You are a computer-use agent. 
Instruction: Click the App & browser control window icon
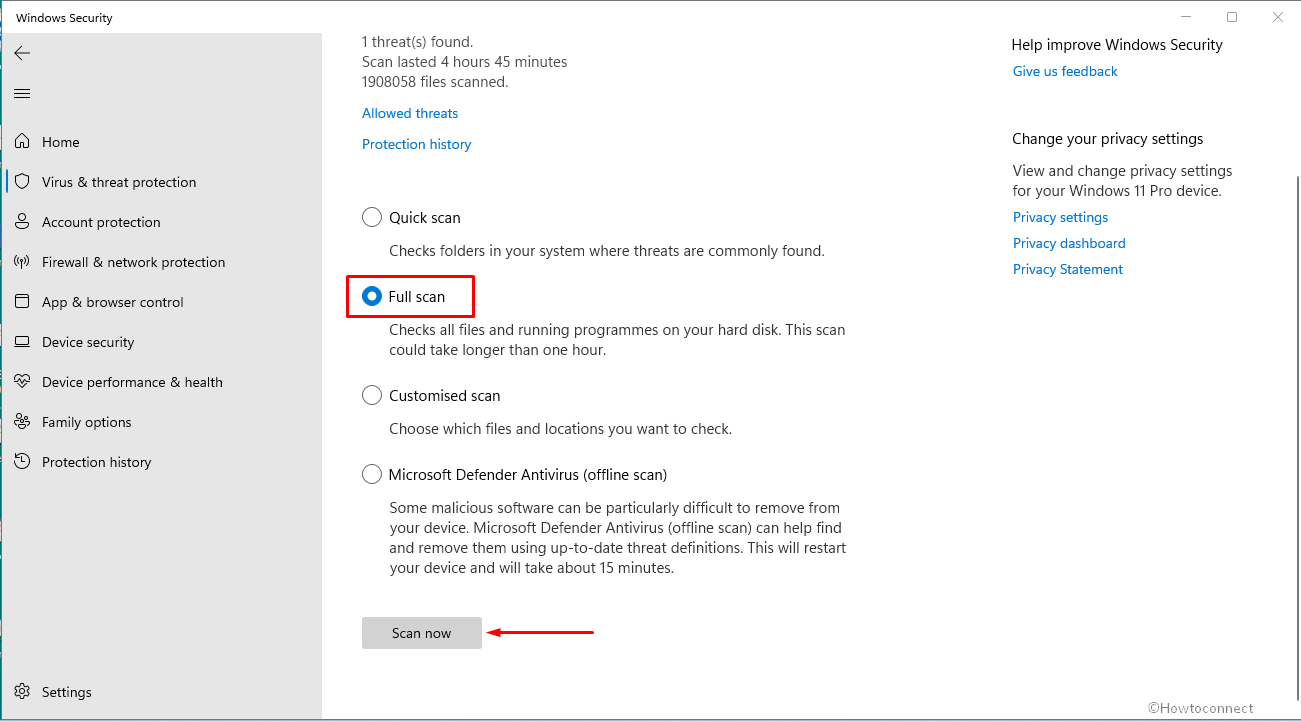[22, 302]
